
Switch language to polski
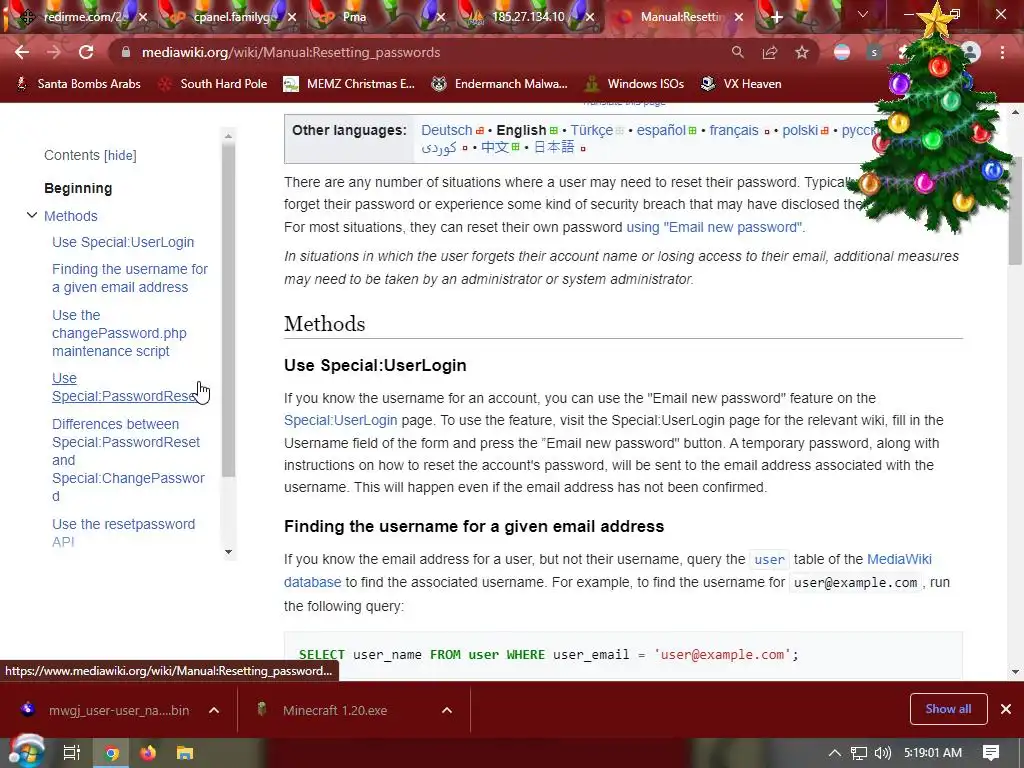coord(800,130)
